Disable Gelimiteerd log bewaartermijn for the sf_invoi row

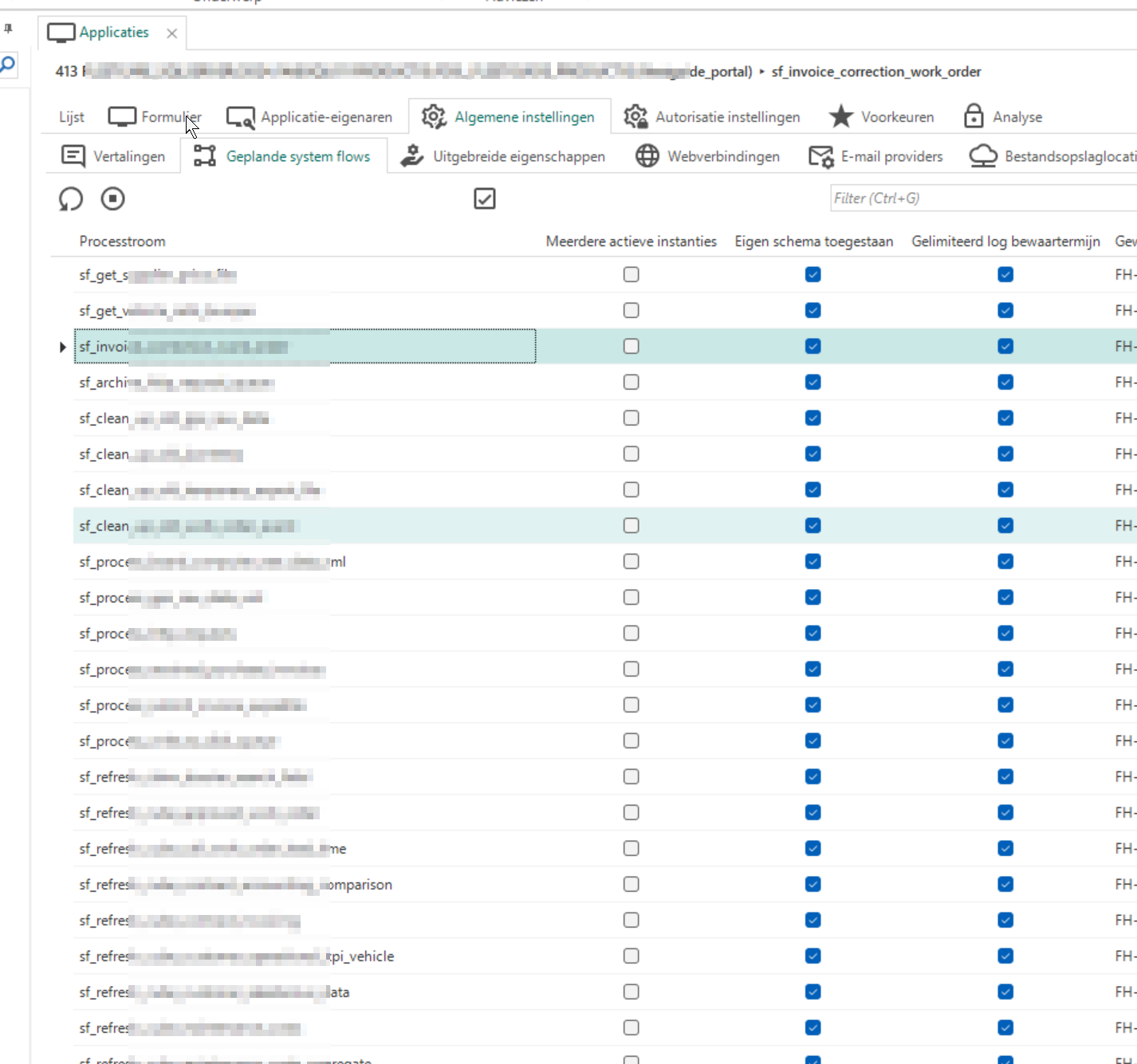pos(1005,347)
